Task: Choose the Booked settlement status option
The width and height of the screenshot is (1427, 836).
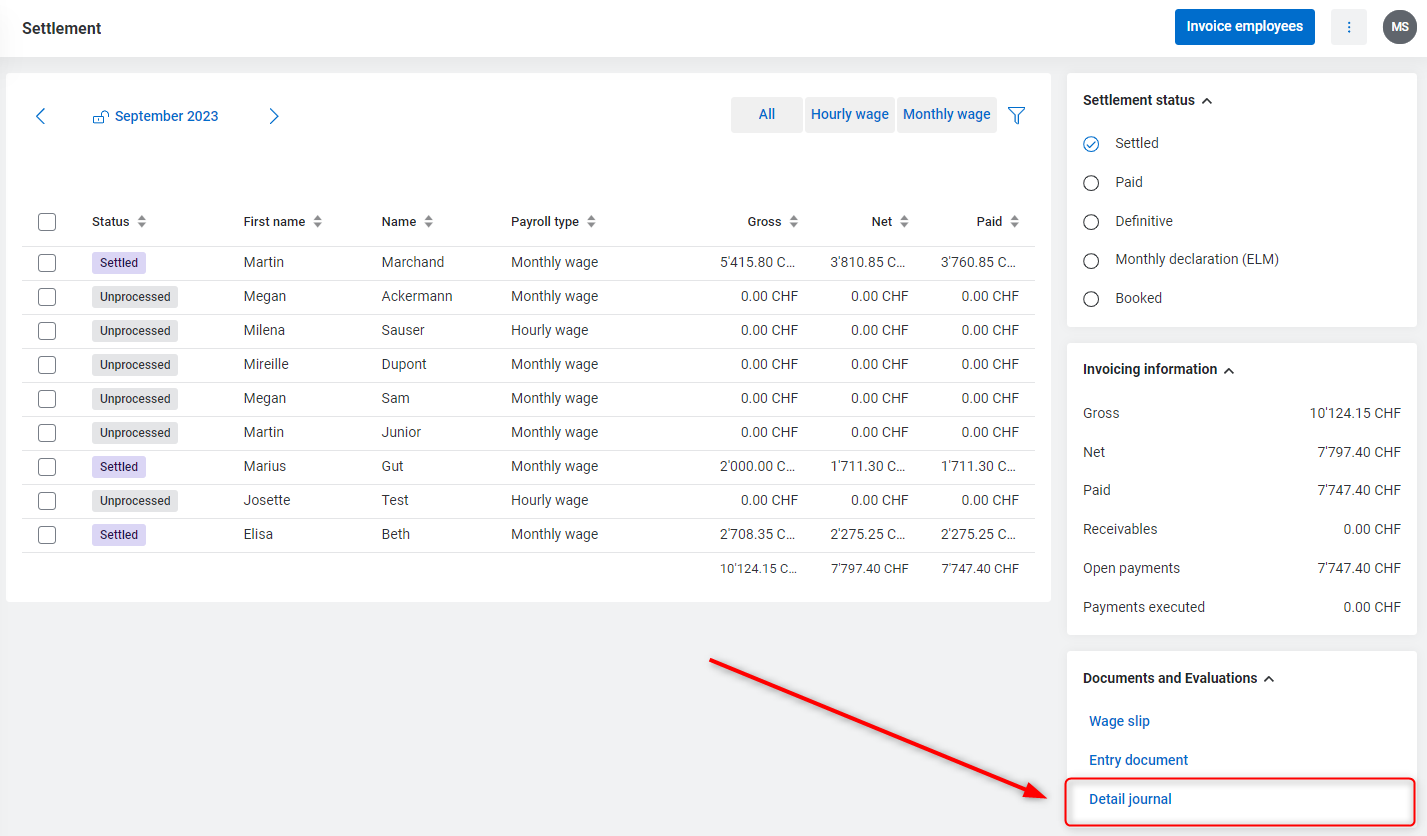Action: (1091, 299)
